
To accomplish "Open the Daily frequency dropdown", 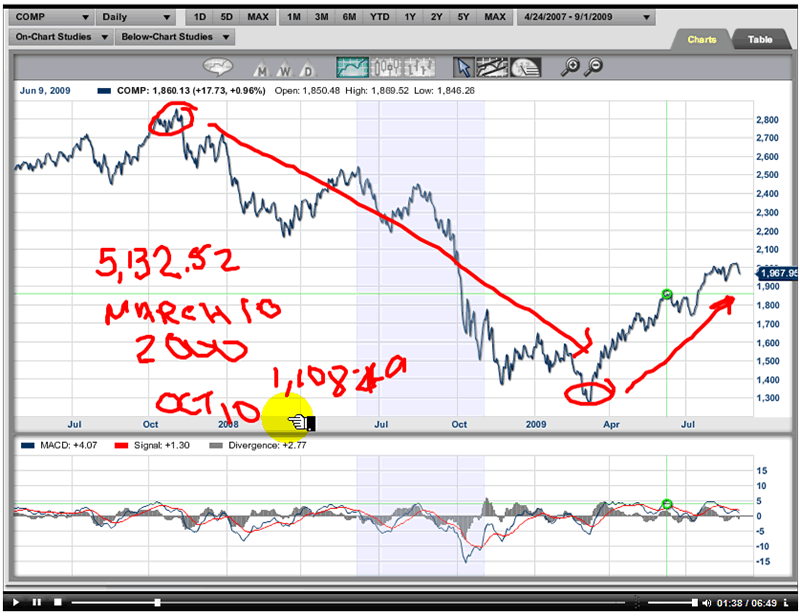I will tap(135, 17).
